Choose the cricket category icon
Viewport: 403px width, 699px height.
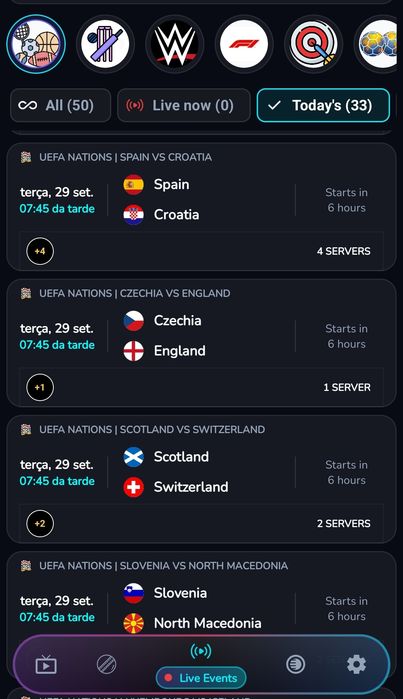105,44
